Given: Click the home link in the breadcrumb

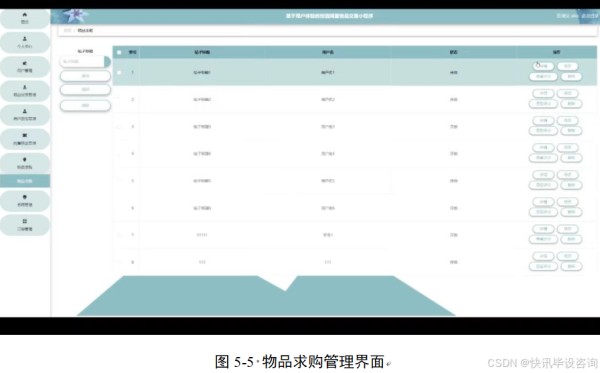Looking at the screenshot, I should (x=67, y=30).
